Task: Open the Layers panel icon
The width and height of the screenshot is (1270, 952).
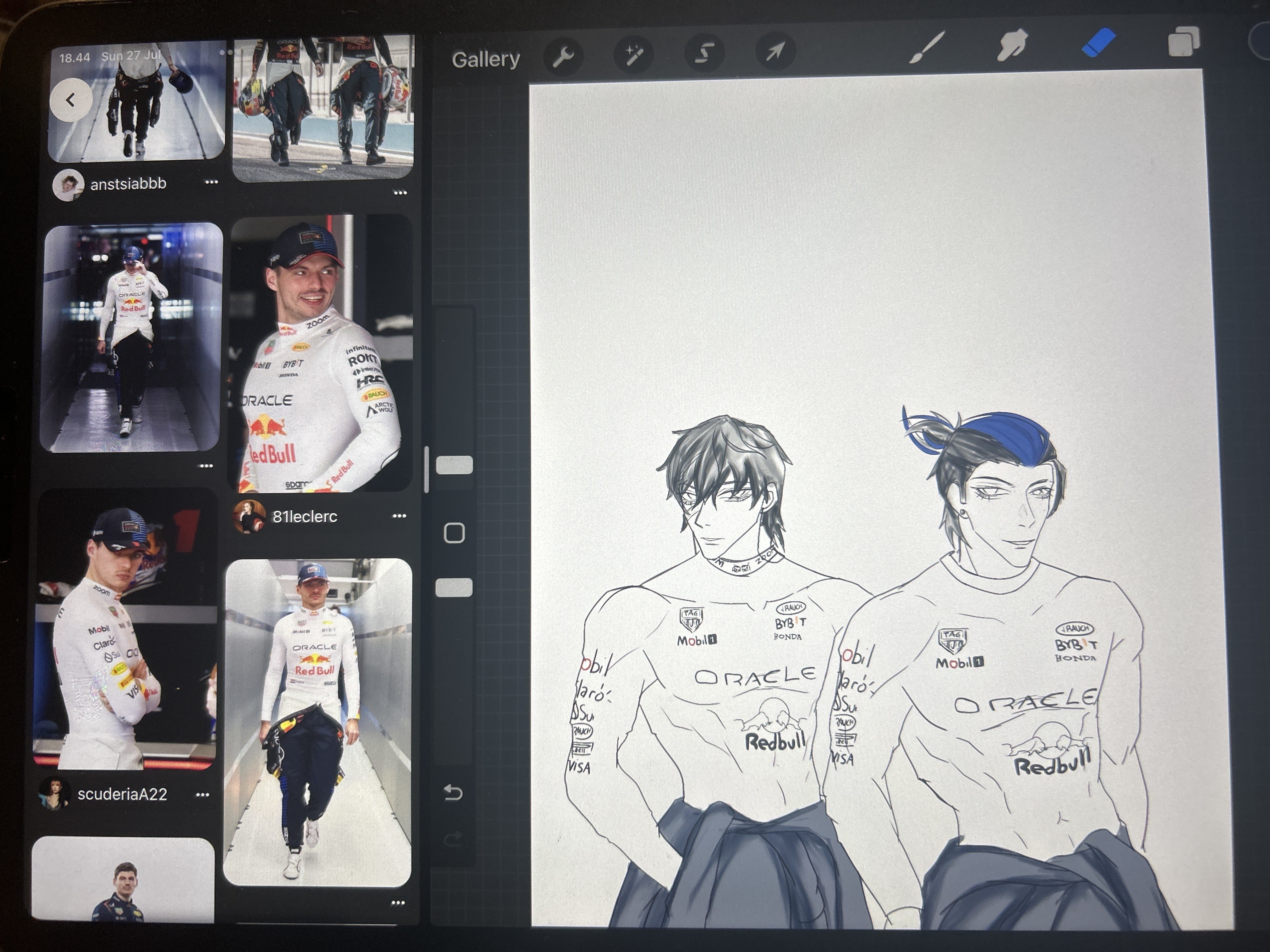Action: 1184,41
